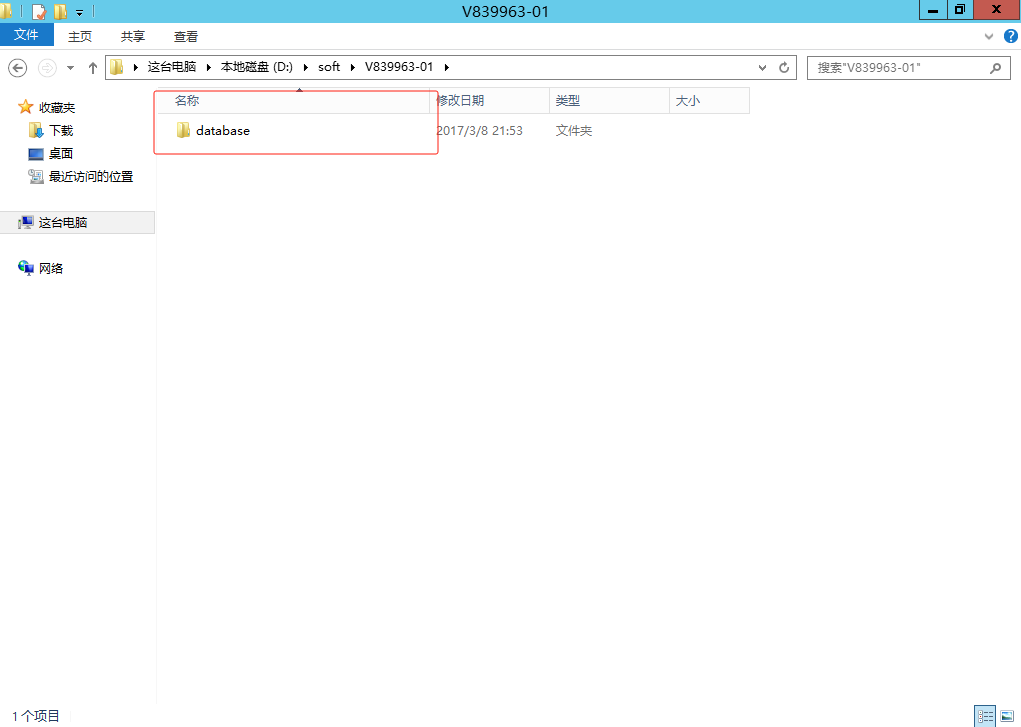This screenshot has width=1021, height=727.
Task: Switch to the 共享 ribbon tab
Action: coord(133,36)
